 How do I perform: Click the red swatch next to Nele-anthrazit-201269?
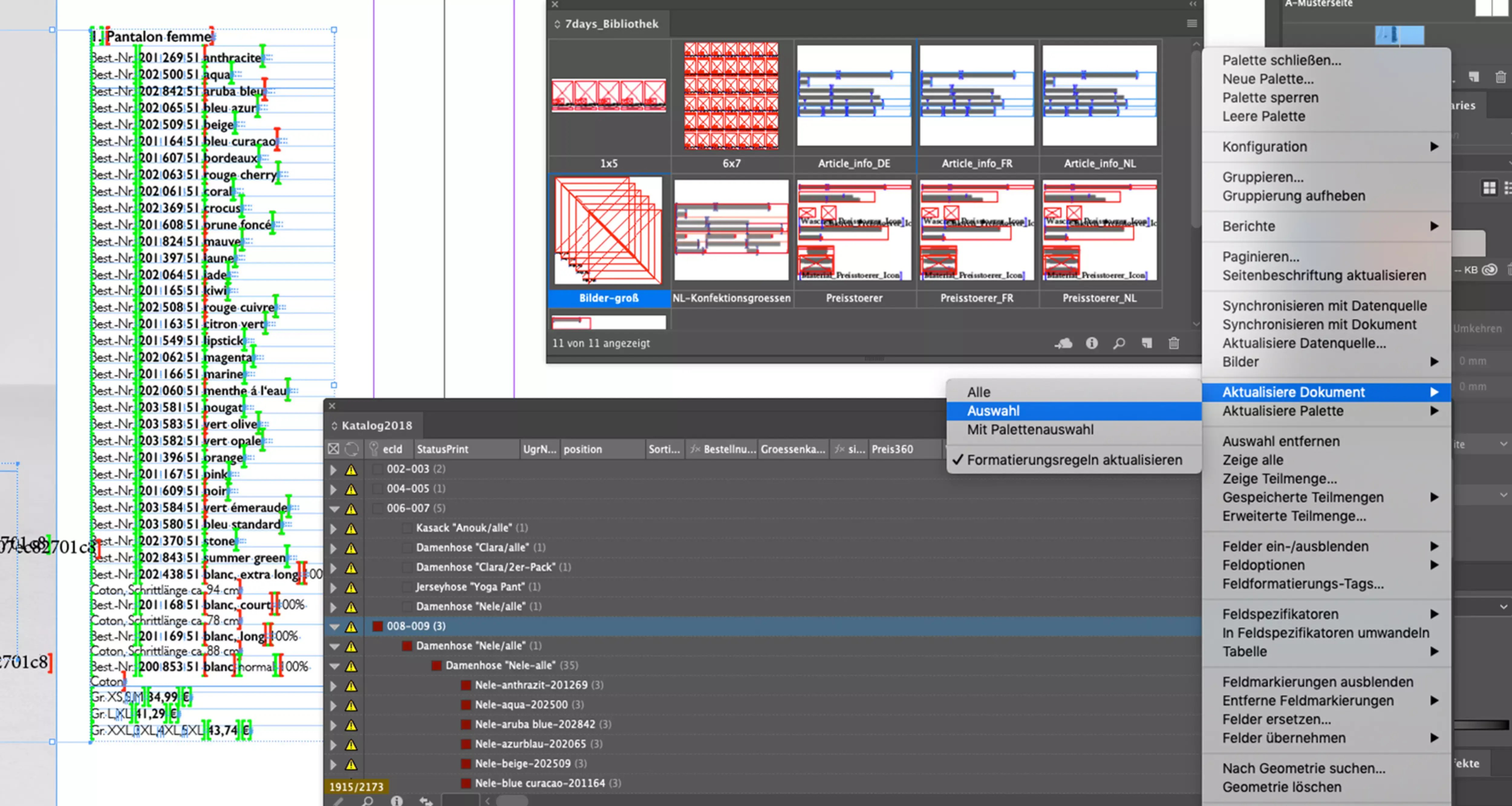point(465,685)
